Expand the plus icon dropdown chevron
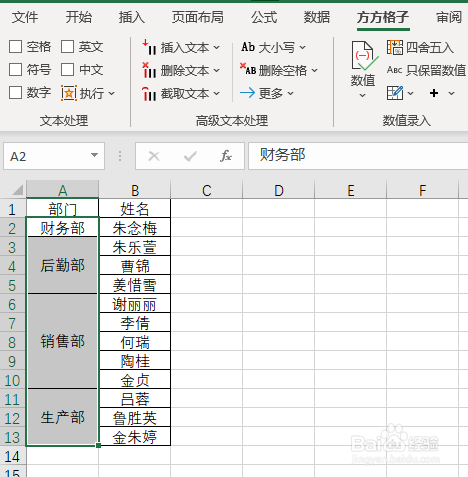468x477 pixels. [x=451, y=93]
